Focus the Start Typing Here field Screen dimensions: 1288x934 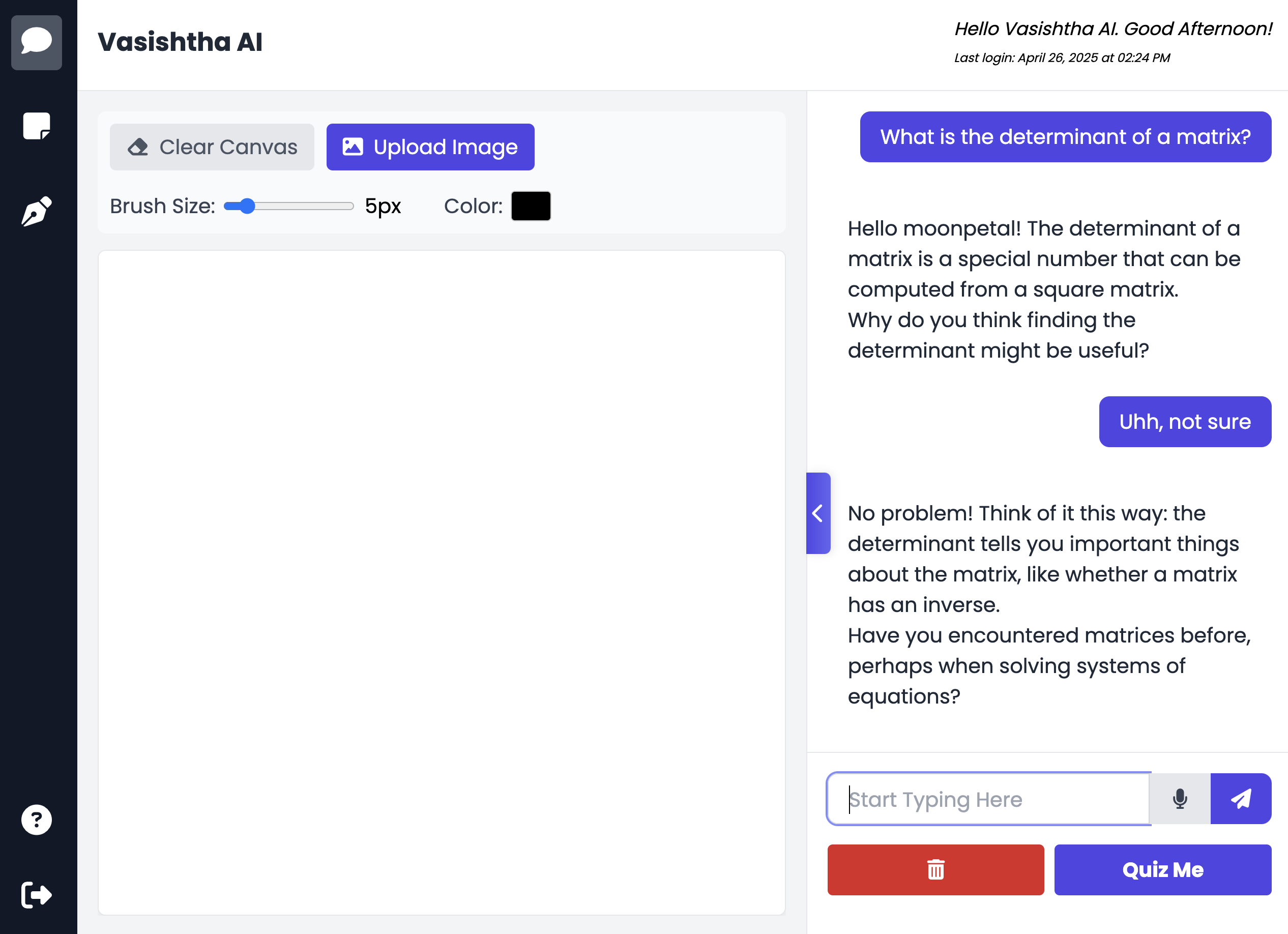pos(988,799)
